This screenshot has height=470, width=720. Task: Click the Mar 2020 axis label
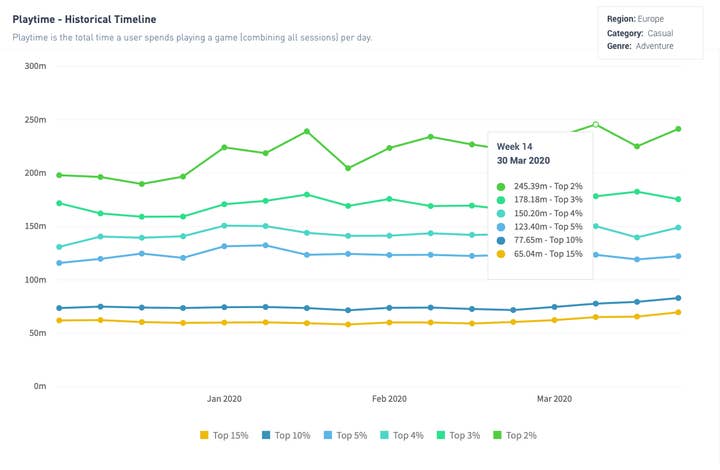point(555,398)
